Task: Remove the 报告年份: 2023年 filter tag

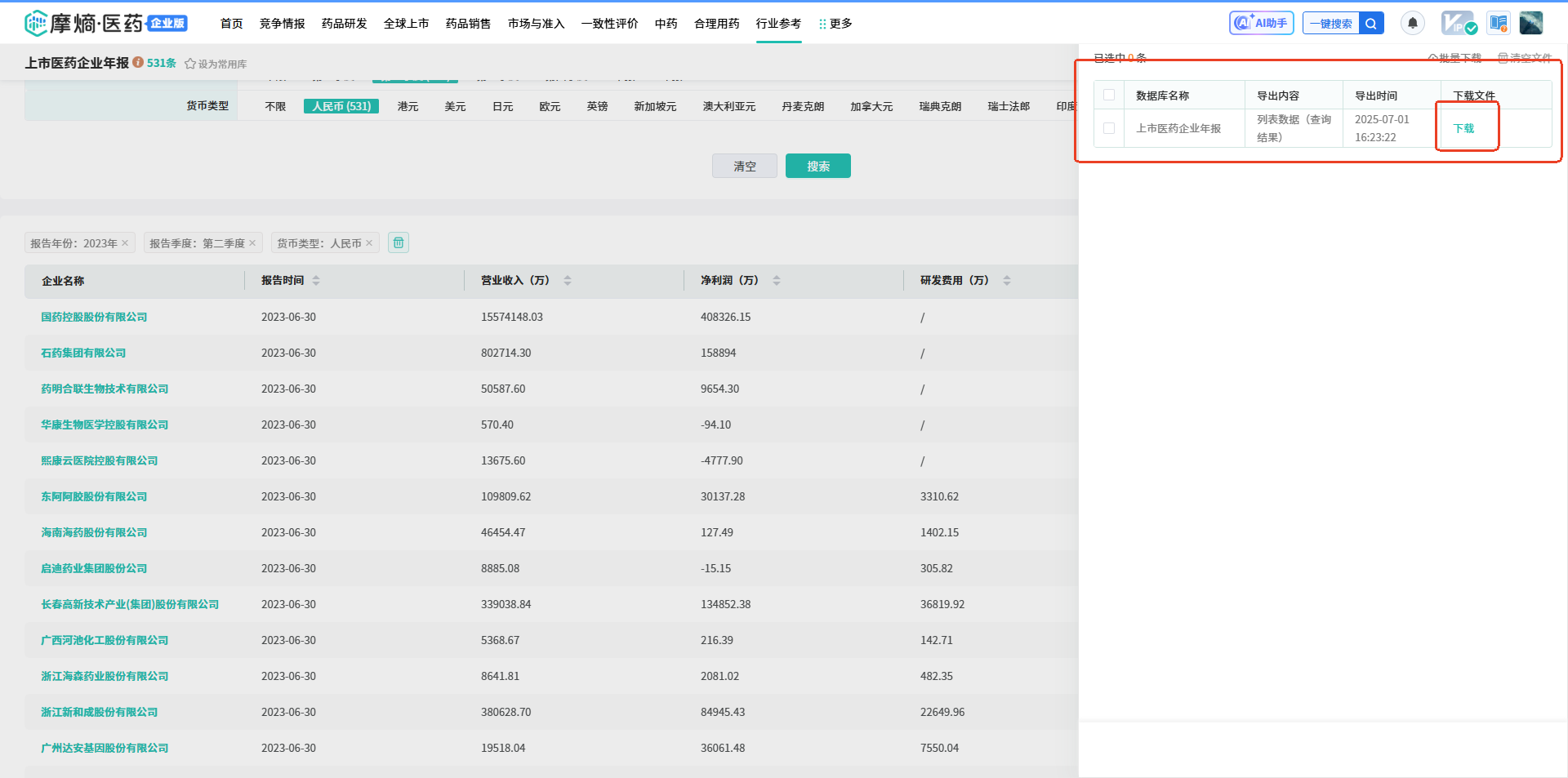Action: click(x=125, y=243)
